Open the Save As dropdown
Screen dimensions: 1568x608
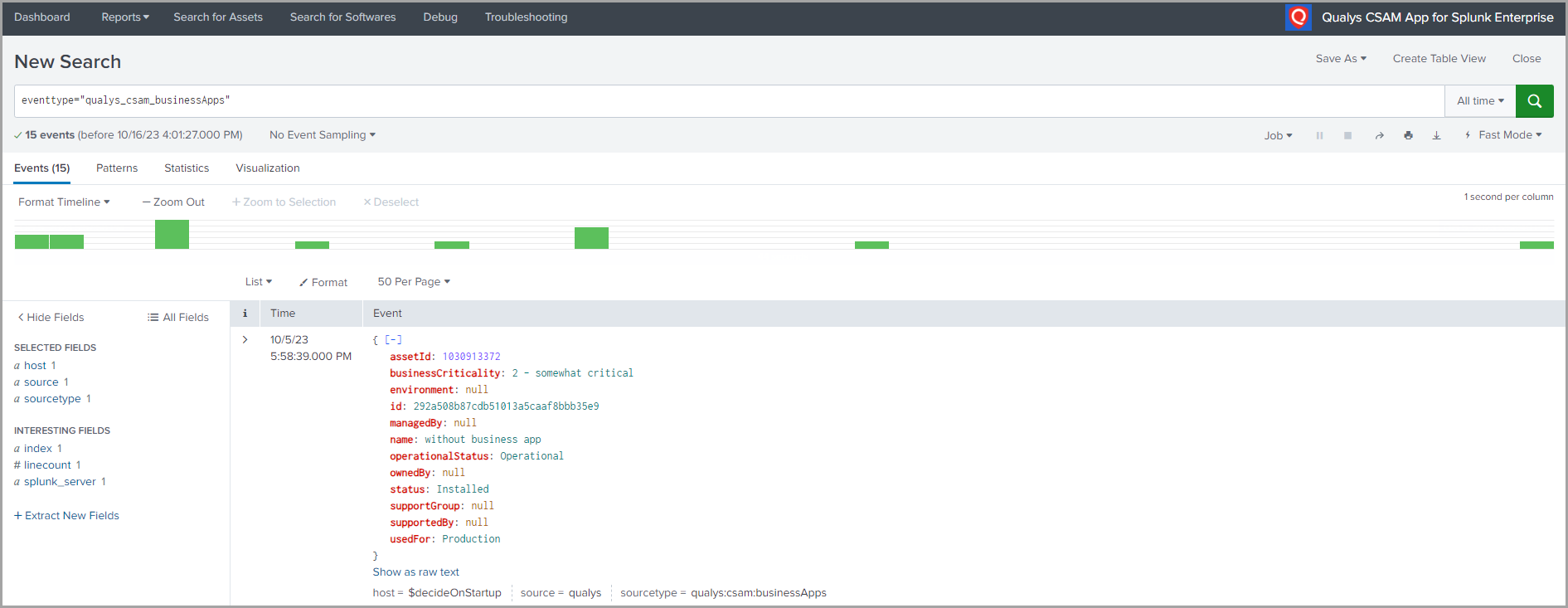(x=1341, y=58)
